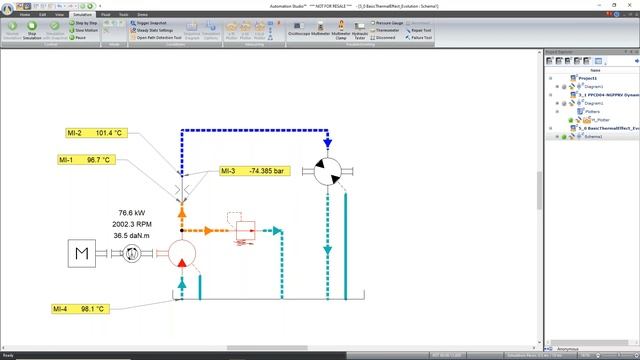Select the Pressure Gauge tool
This screenshot has width=640, height=360.
(387, 23)
